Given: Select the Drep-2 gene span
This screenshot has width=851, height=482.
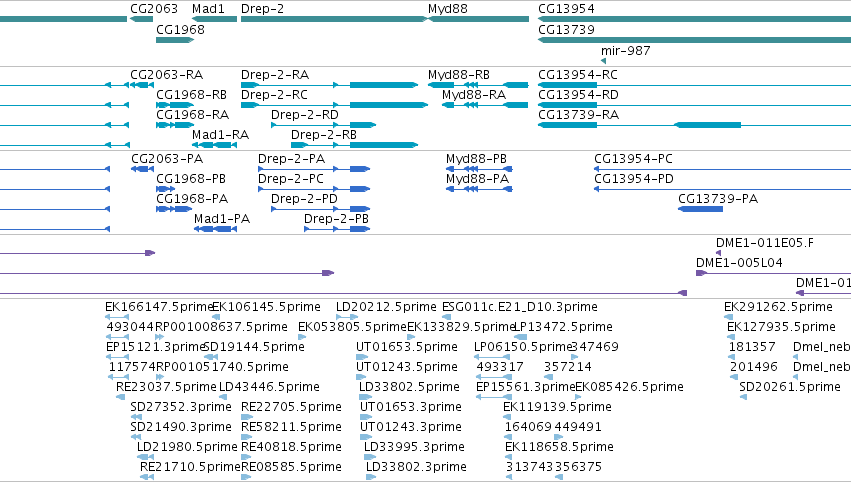Looking at the screenshot, I should 334,19.
